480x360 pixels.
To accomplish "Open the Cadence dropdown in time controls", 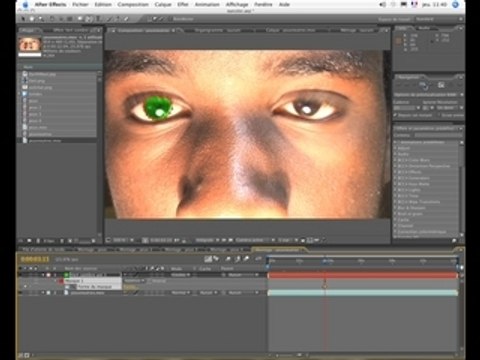I will [x=407, y=108].
